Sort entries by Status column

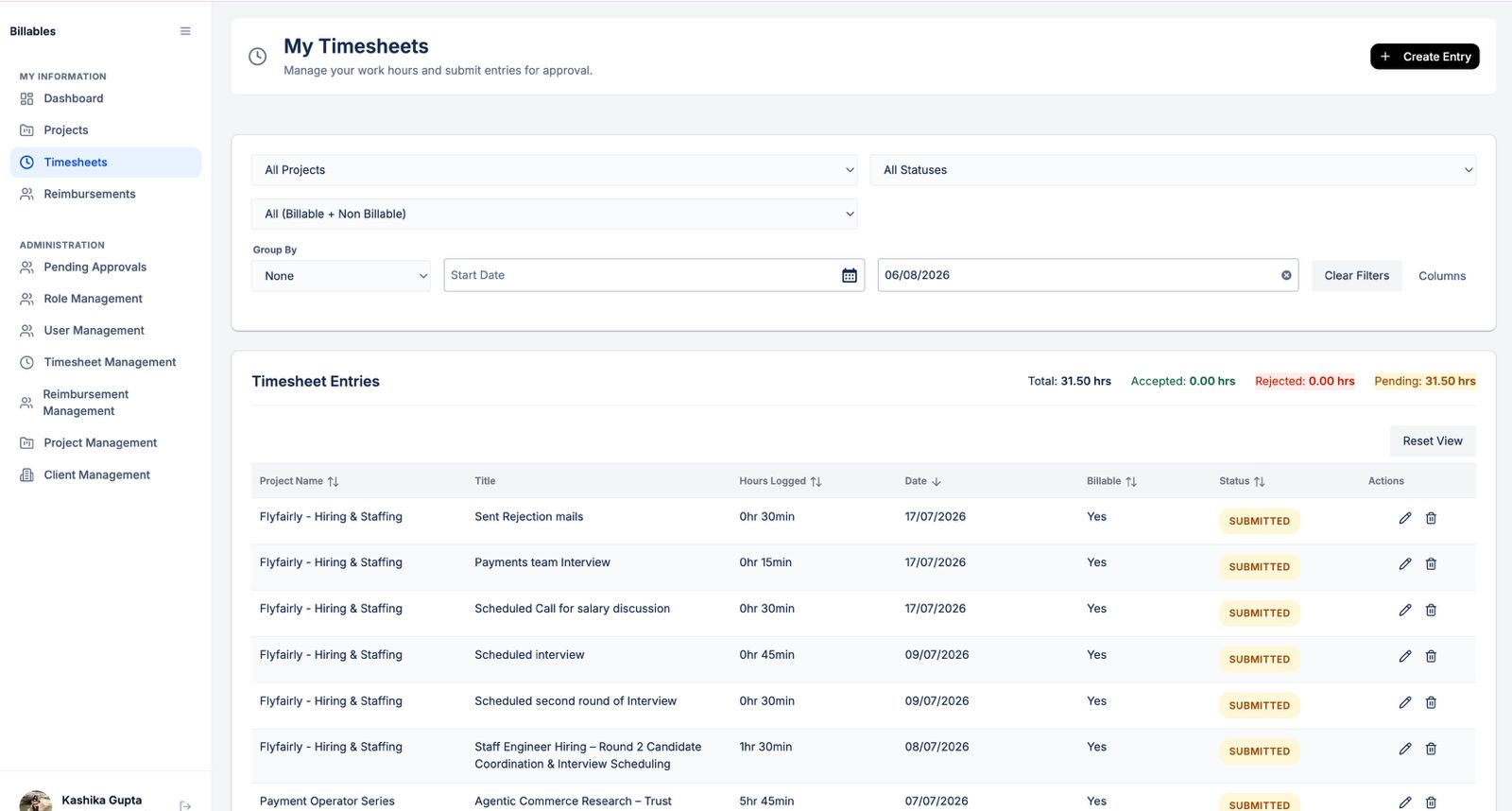[x=1242, y=481]
